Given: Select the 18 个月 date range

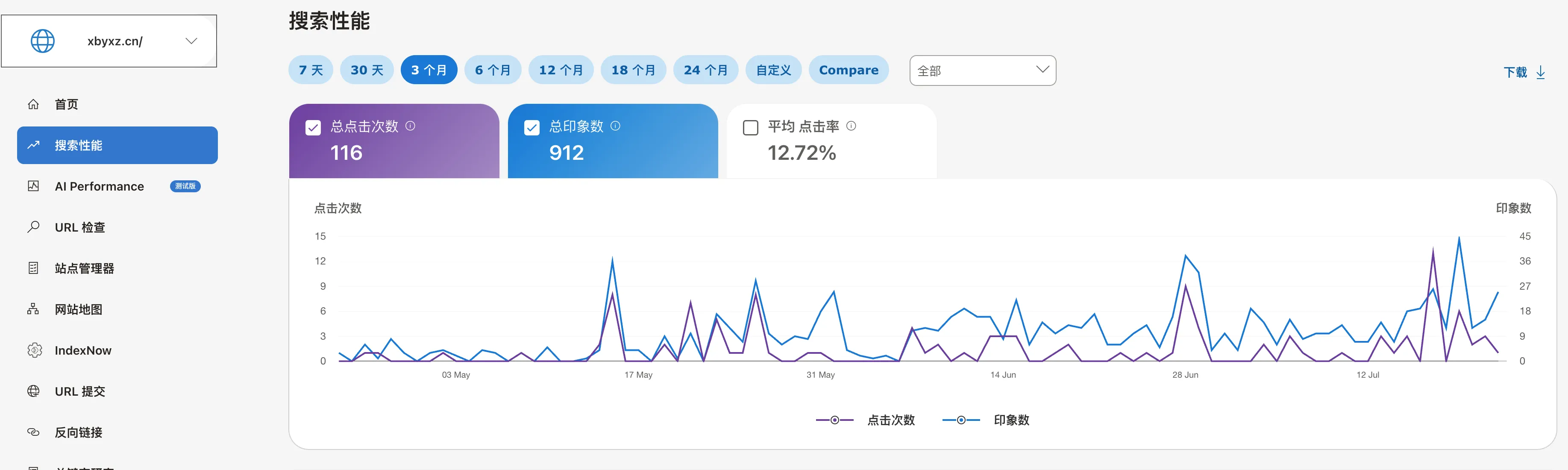Looking at the screenshot, I should coord(634,70).
